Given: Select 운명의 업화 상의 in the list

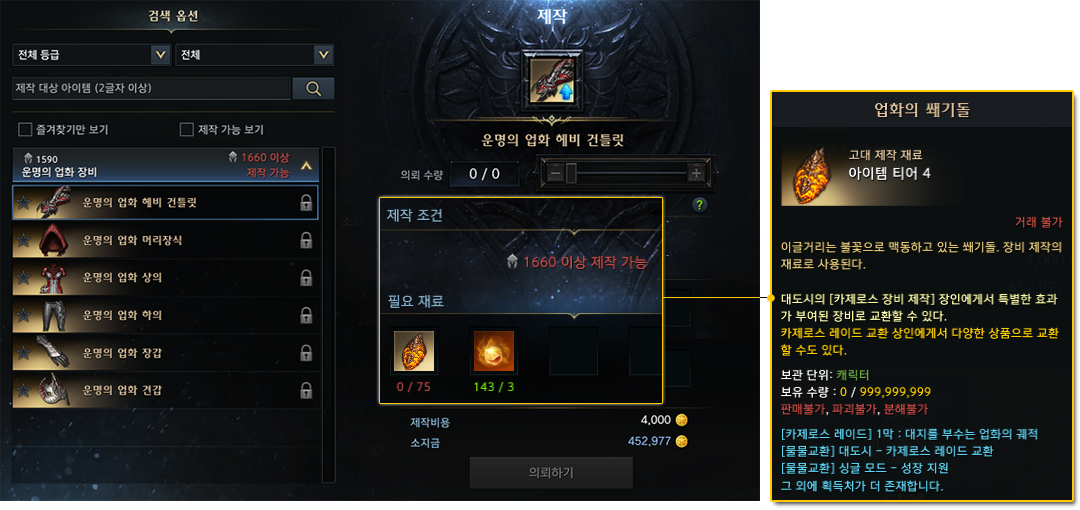Looking at the screenshot, I should [165, 278].
